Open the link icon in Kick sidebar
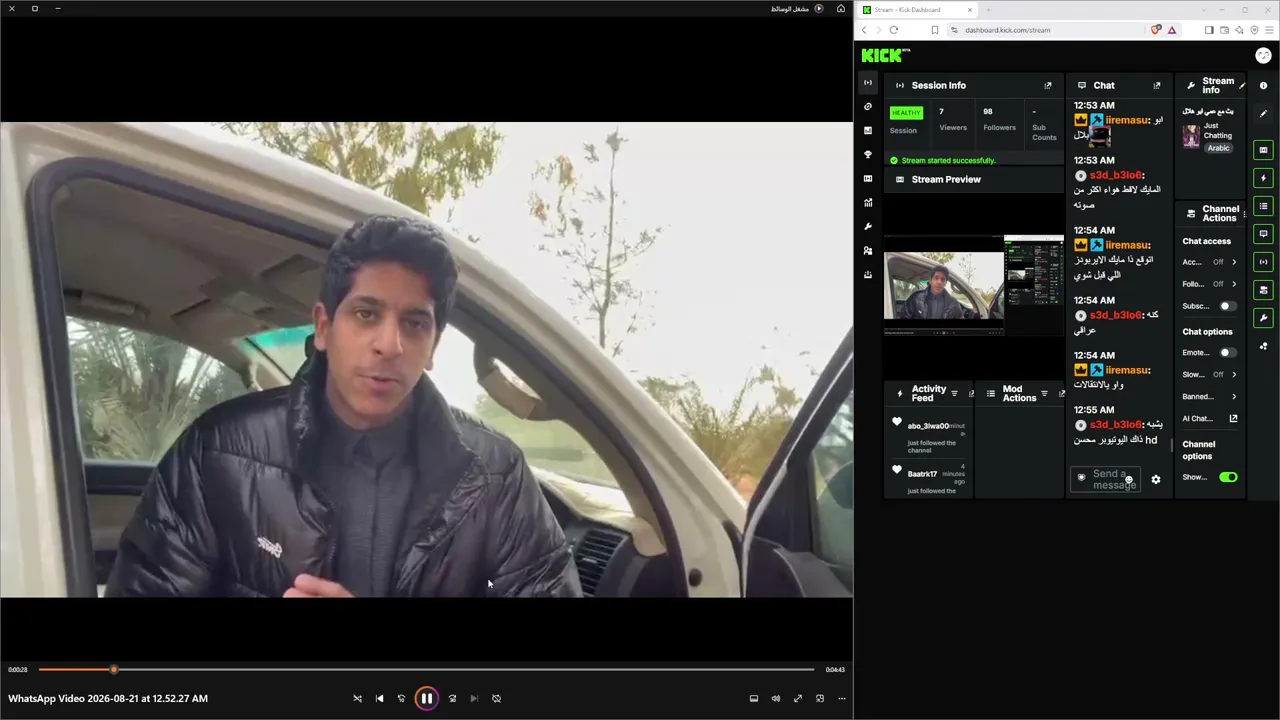 pyautogui.click(x=868, y=106)
